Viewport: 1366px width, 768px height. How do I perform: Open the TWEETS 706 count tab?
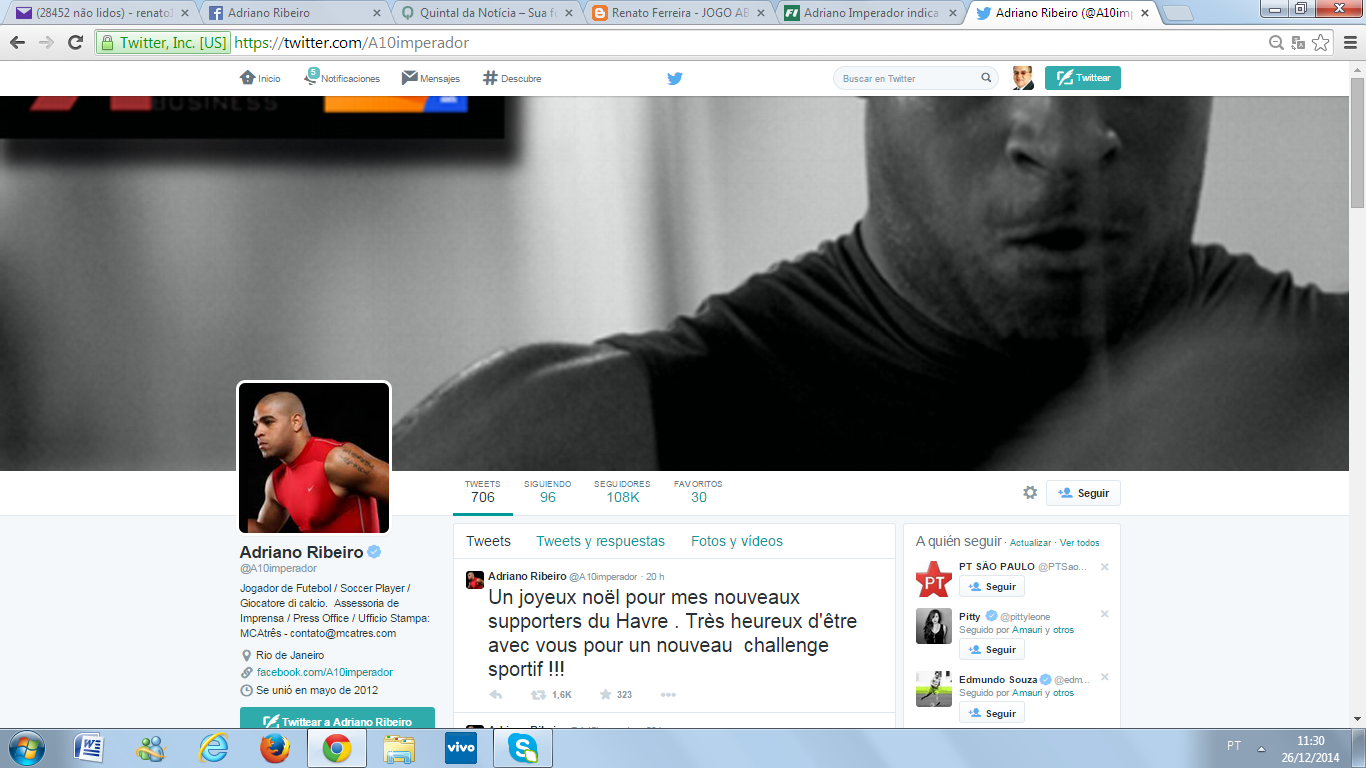[483, 491]
